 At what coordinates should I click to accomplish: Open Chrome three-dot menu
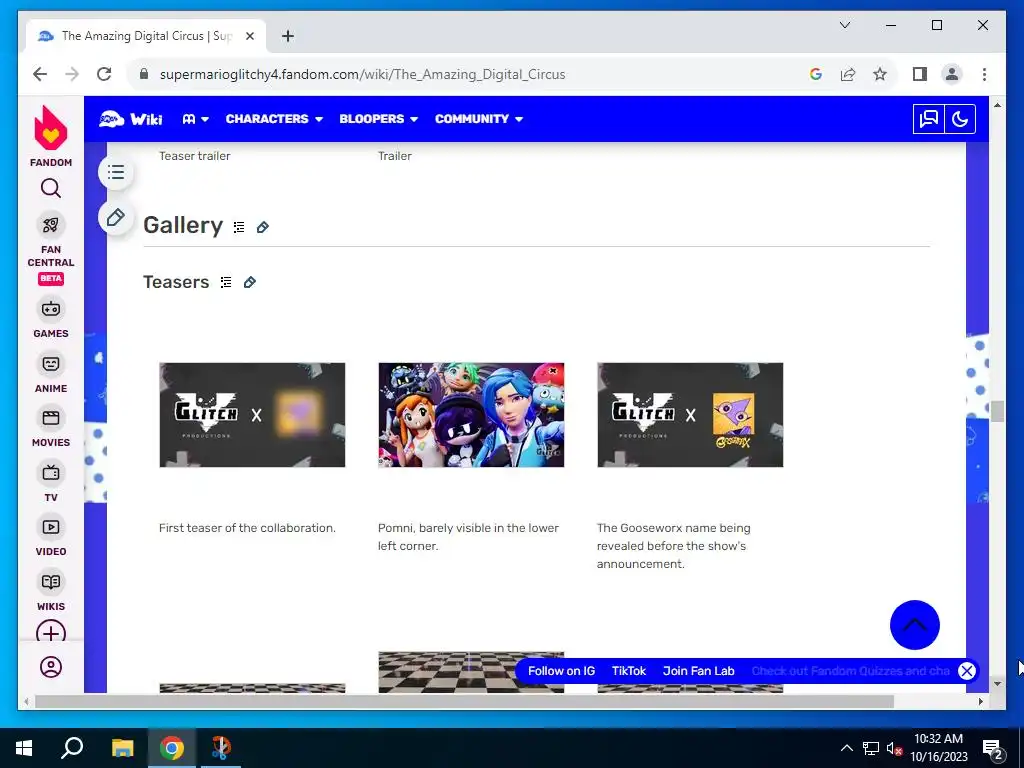pos(984,74)
